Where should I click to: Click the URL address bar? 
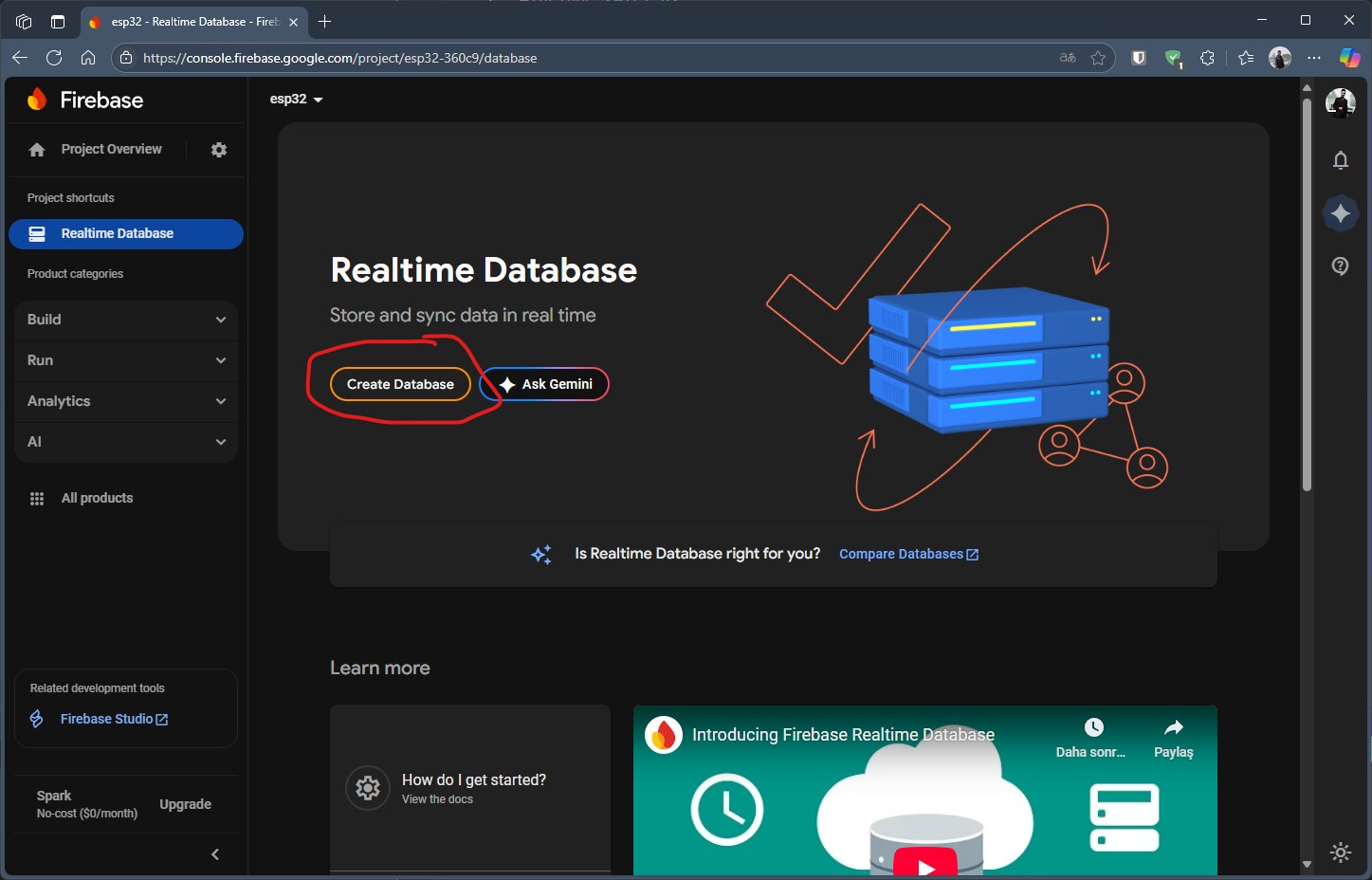click(613, 58)
